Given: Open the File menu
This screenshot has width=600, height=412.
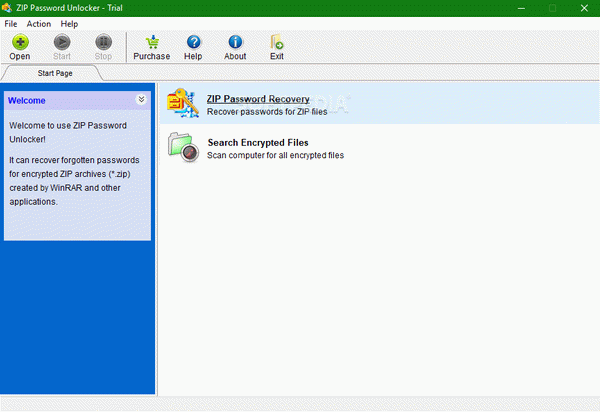Looking at the screenshot, I should (x=11, y=24).
